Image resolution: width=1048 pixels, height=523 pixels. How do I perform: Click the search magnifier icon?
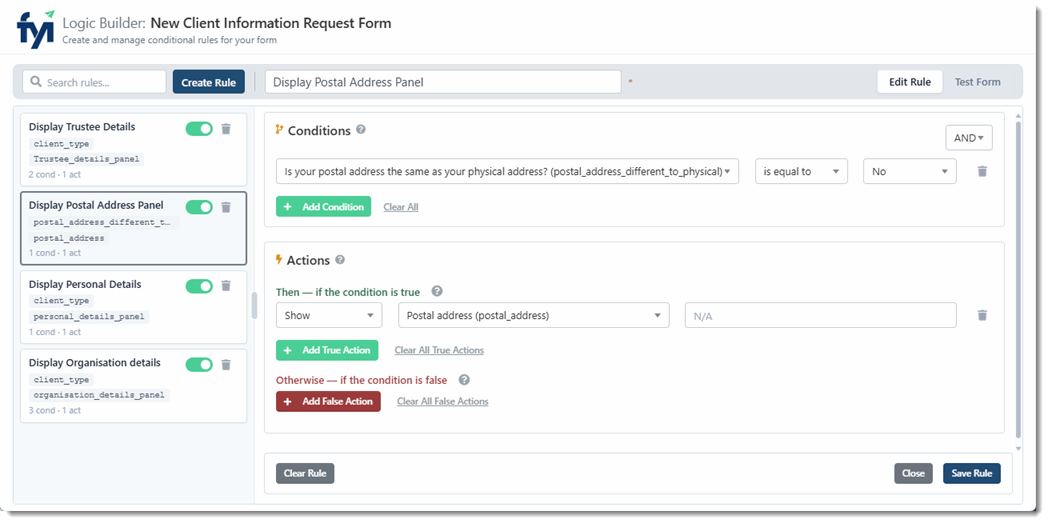(x=36, y=82)
